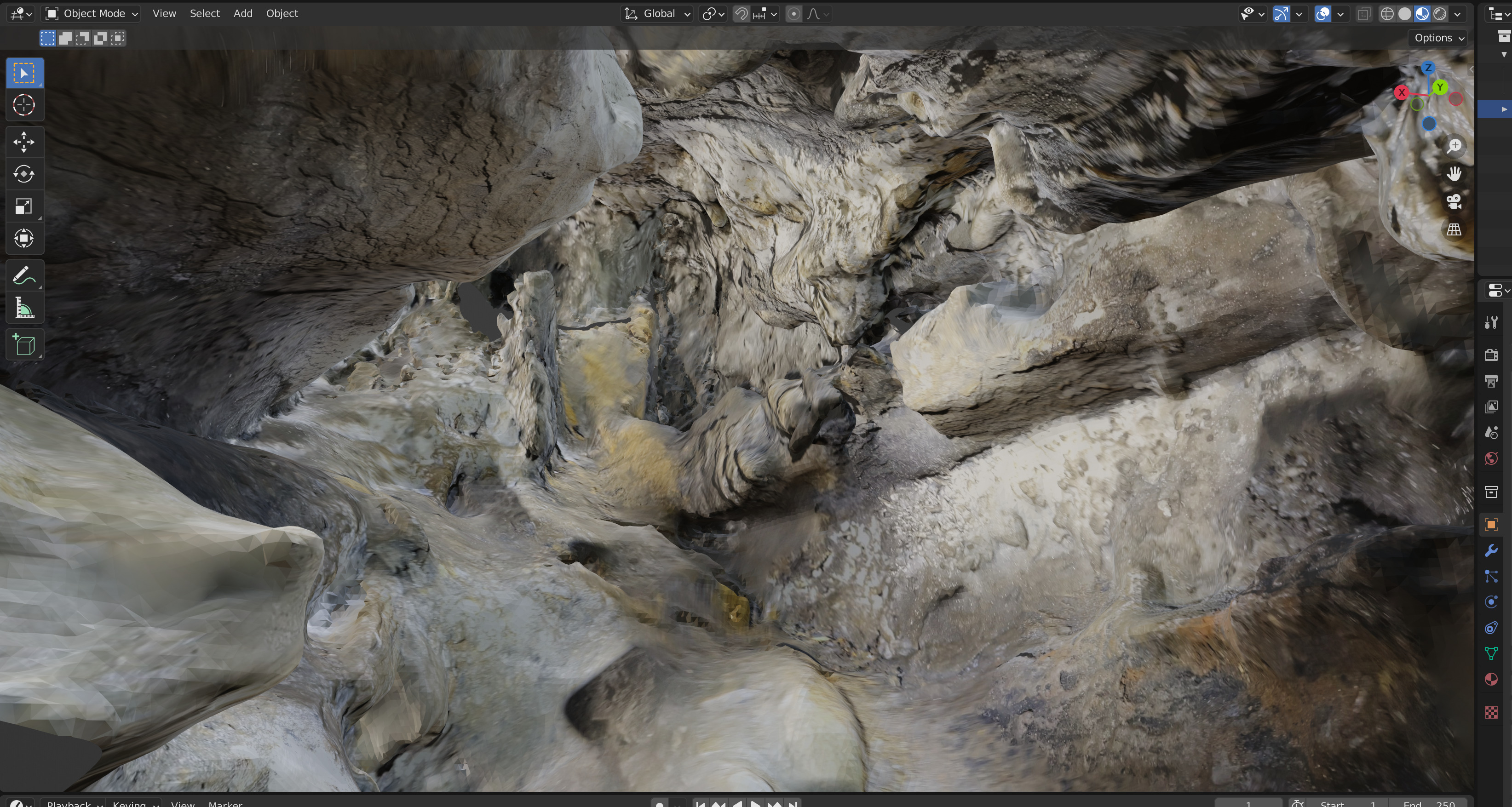This screenshot has height=807, width=1512.
Task: Open the Select menu
Action: pyautogui.click(x=204, y=13)
